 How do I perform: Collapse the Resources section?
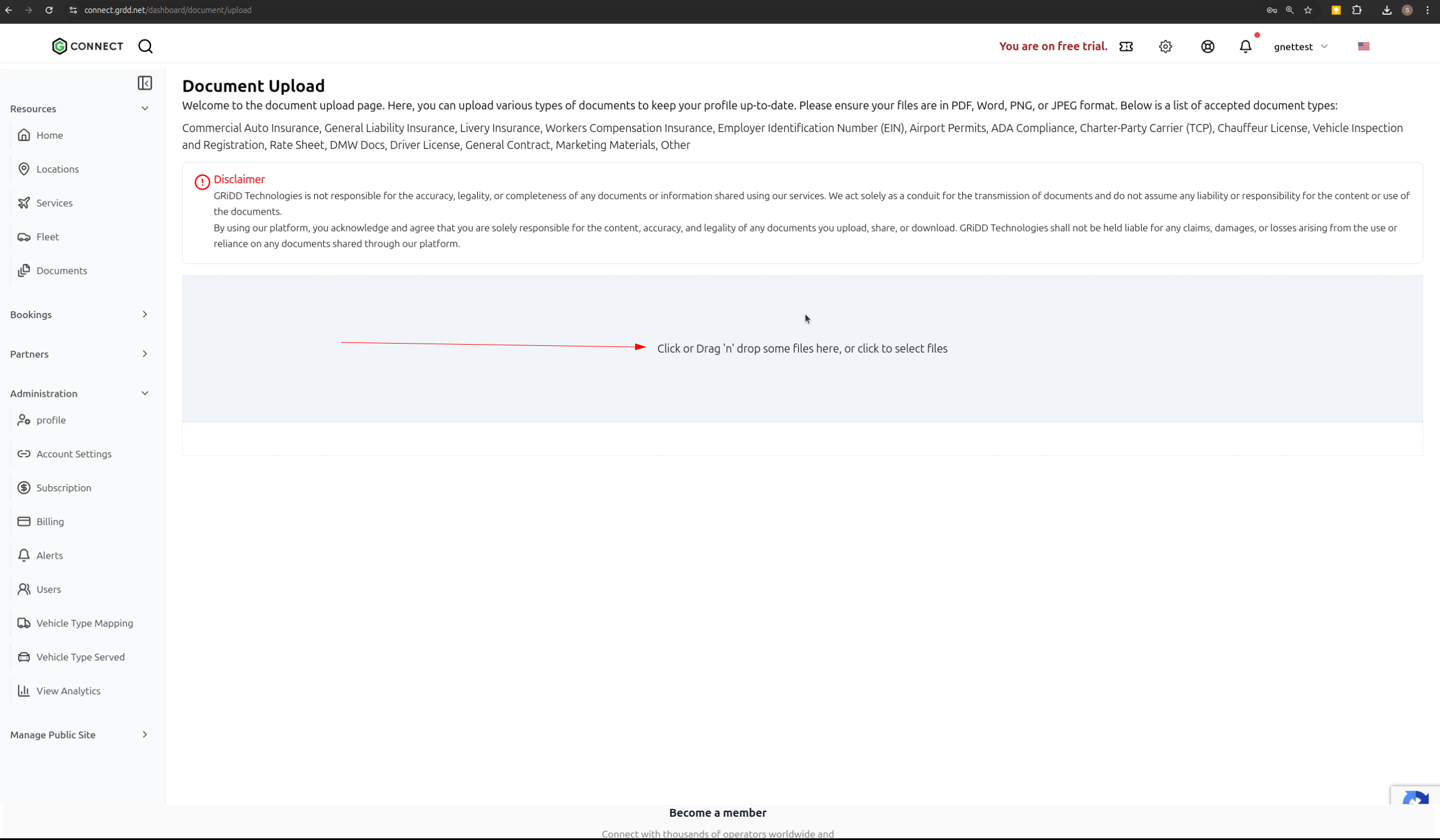[x=144, y=109]
